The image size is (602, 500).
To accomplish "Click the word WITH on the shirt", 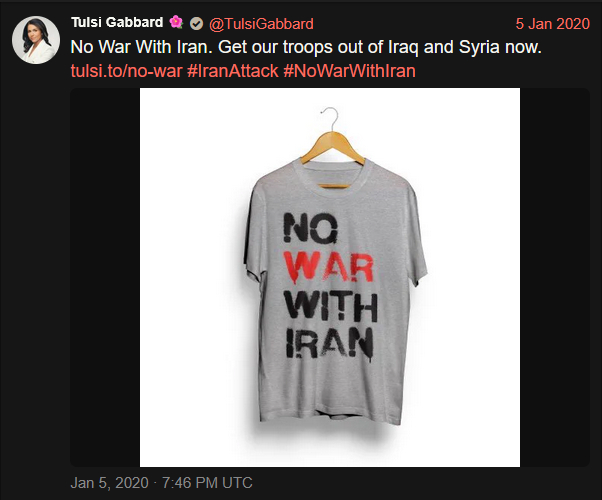I will [x=330, y=302].
